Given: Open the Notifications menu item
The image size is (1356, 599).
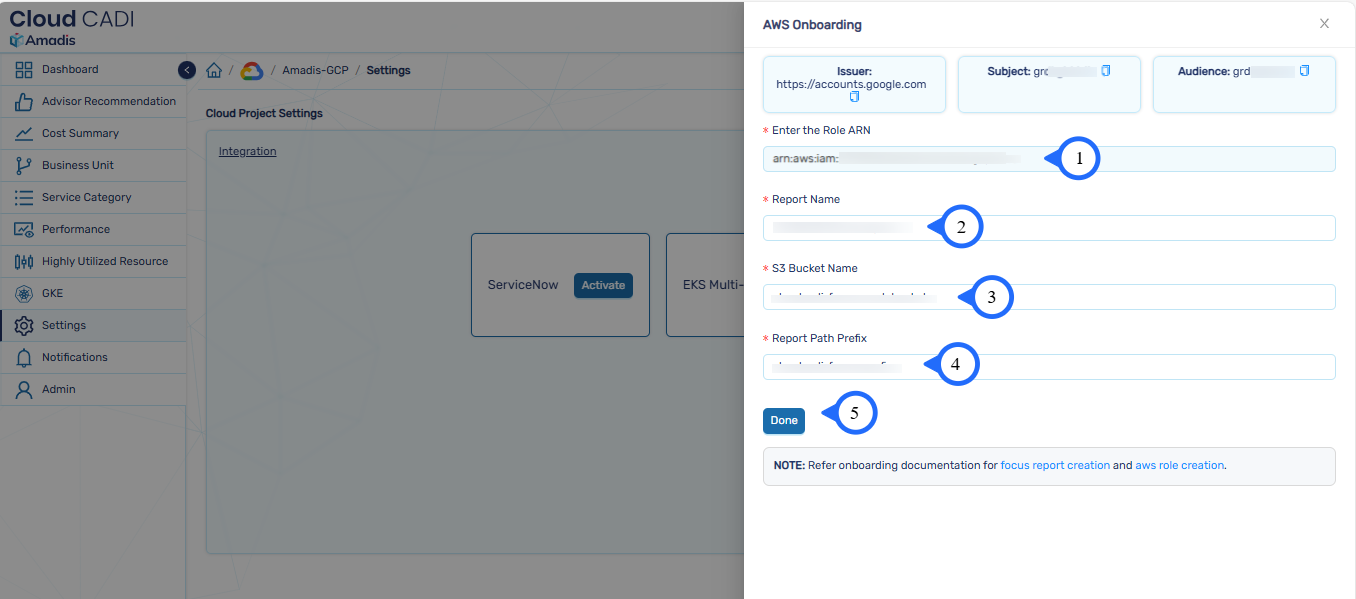Looking at the screenshot, I should click(74, 358).
